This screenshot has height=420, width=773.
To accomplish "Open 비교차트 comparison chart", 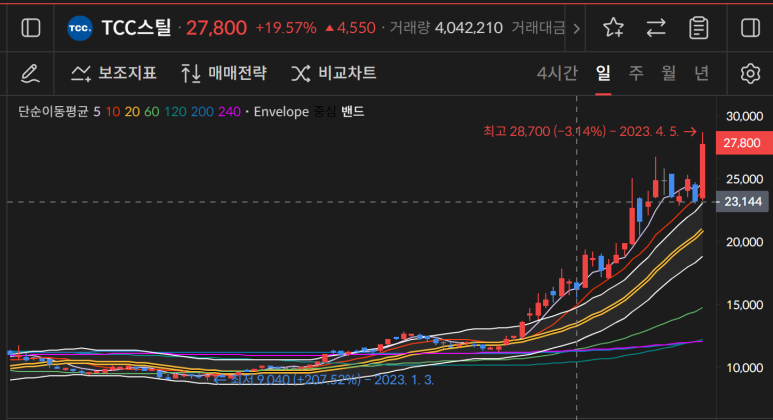I will [x=334, y=73].
